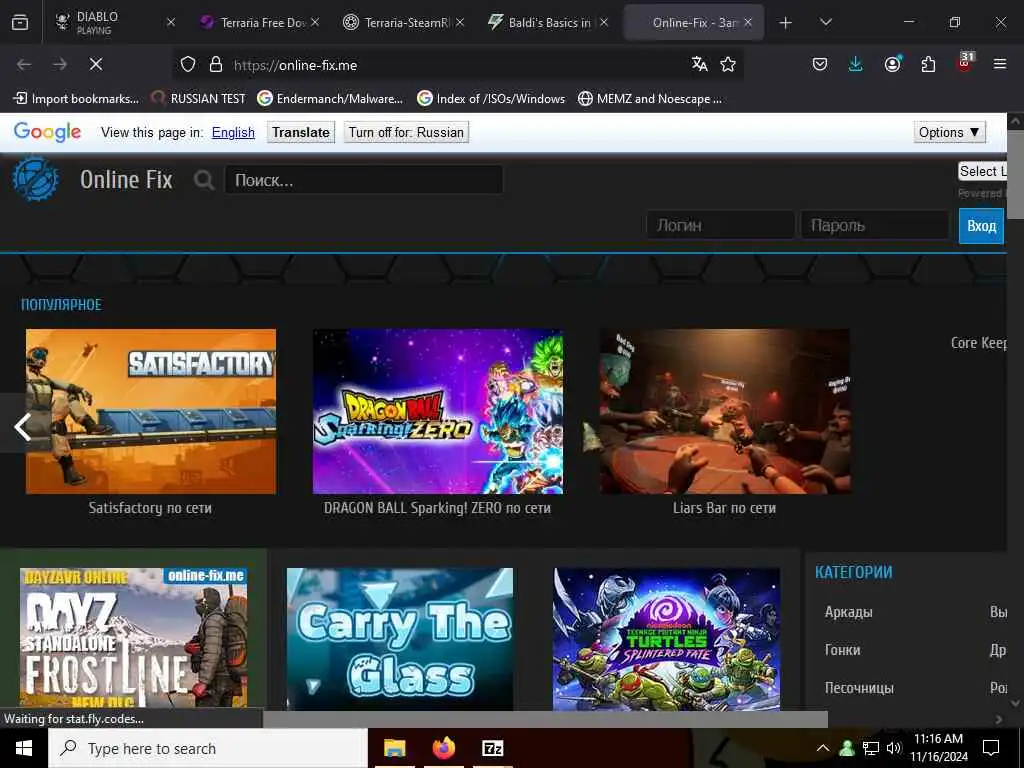1024x768 pixels.
Task: Focus the Поиск search field
Action: point(364,180)
